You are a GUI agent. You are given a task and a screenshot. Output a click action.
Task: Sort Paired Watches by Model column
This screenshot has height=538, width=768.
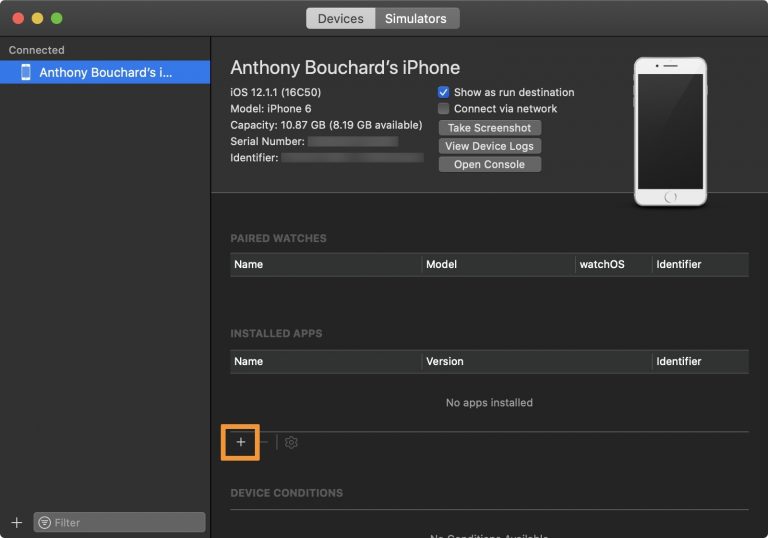tap(498, 264)
